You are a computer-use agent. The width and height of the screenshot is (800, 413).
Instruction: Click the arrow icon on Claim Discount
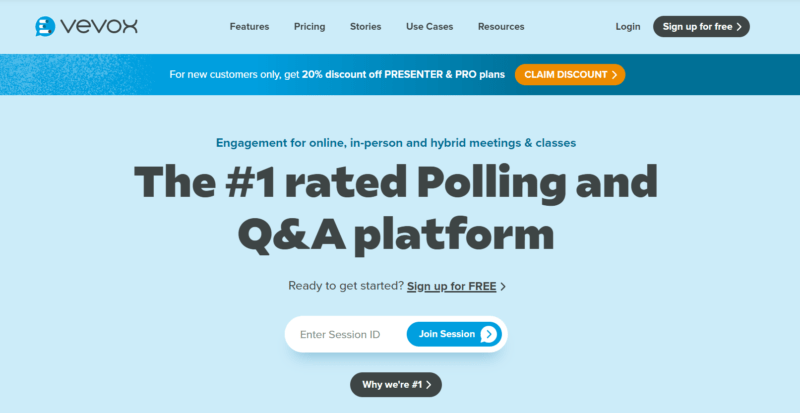coord(614,75)
